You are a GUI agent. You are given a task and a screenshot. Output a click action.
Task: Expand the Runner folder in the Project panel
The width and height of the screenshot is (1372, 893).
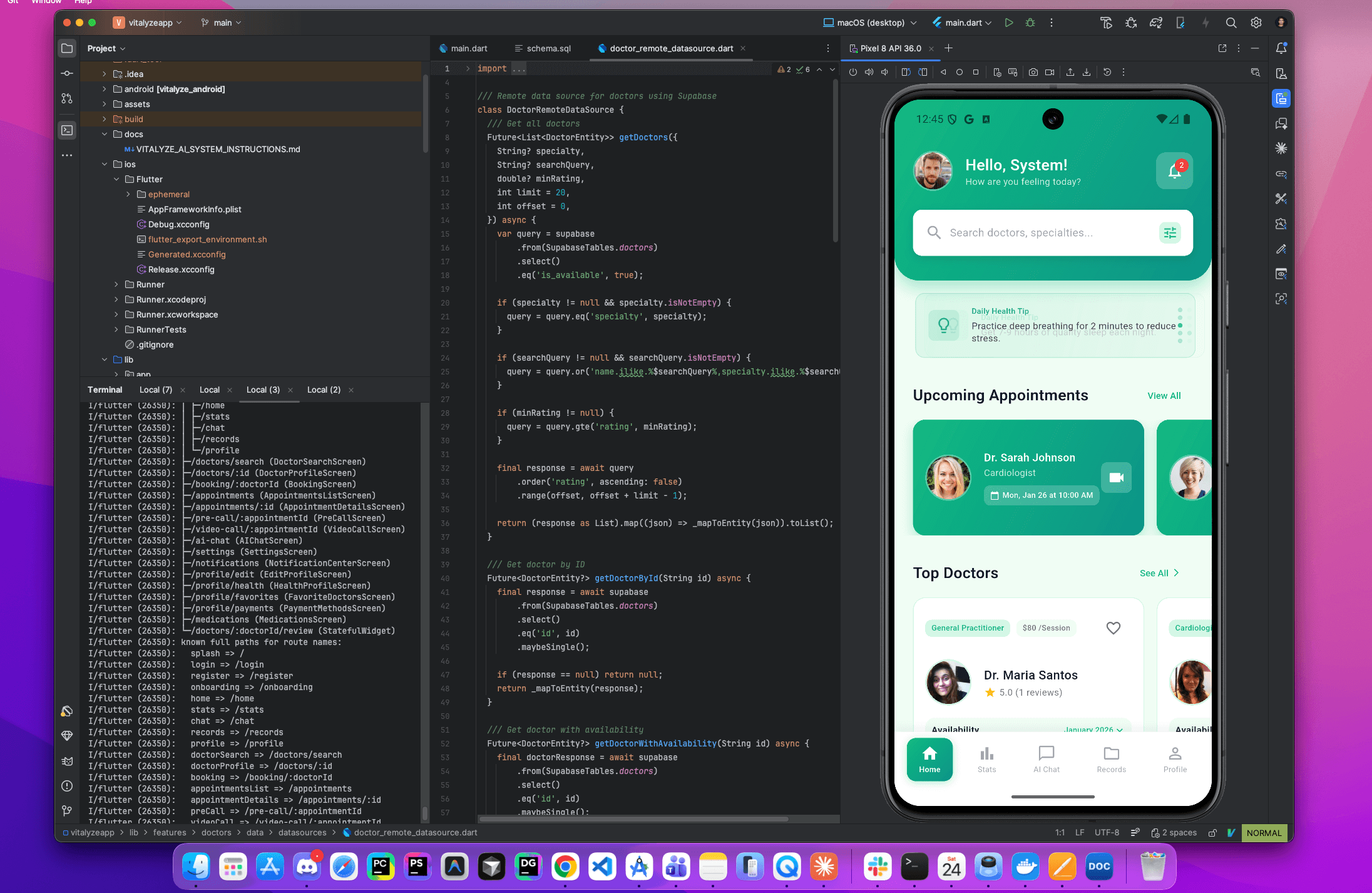(116, 284)
